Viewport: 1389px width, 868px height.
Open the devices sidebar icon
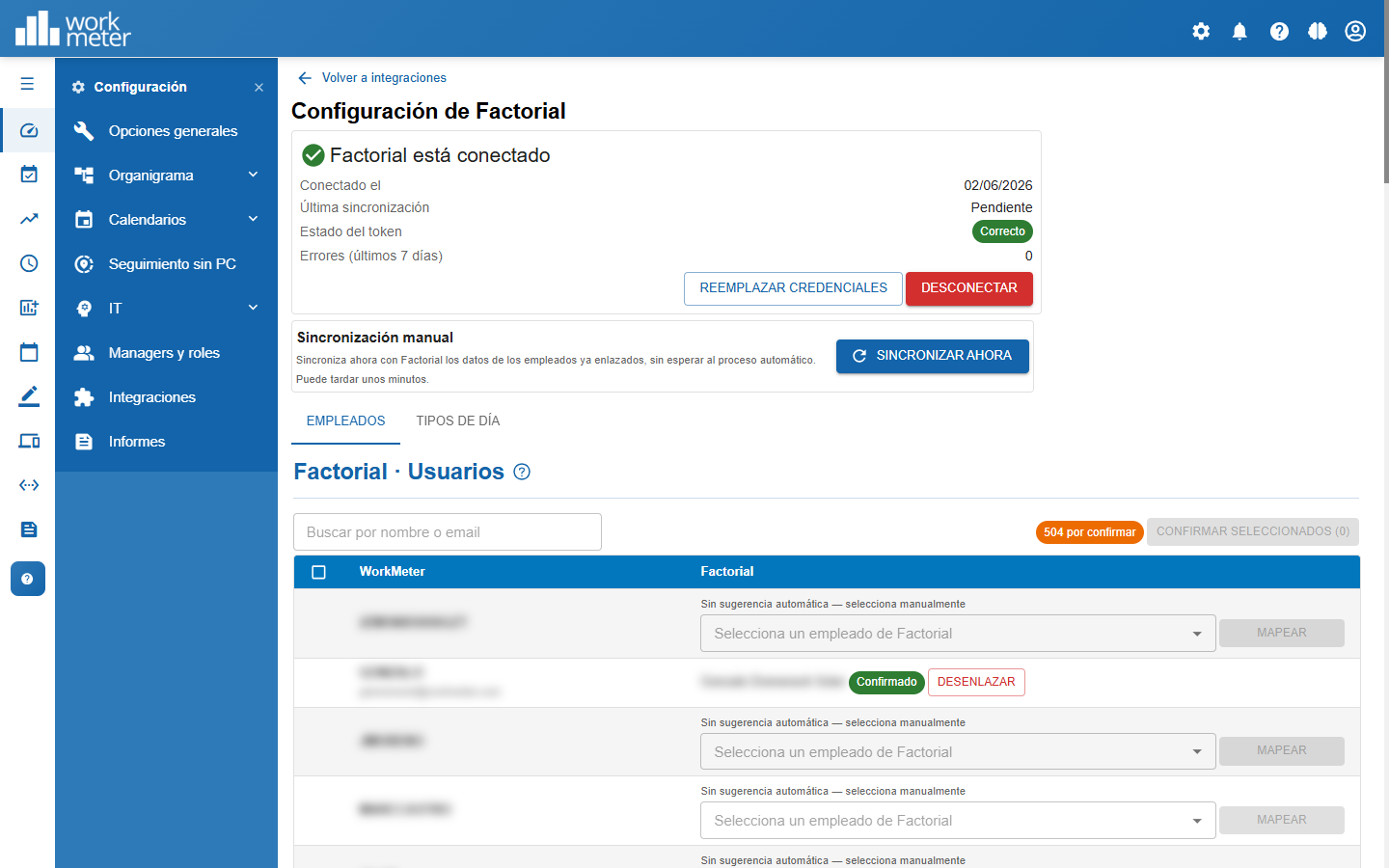point(29,441)
